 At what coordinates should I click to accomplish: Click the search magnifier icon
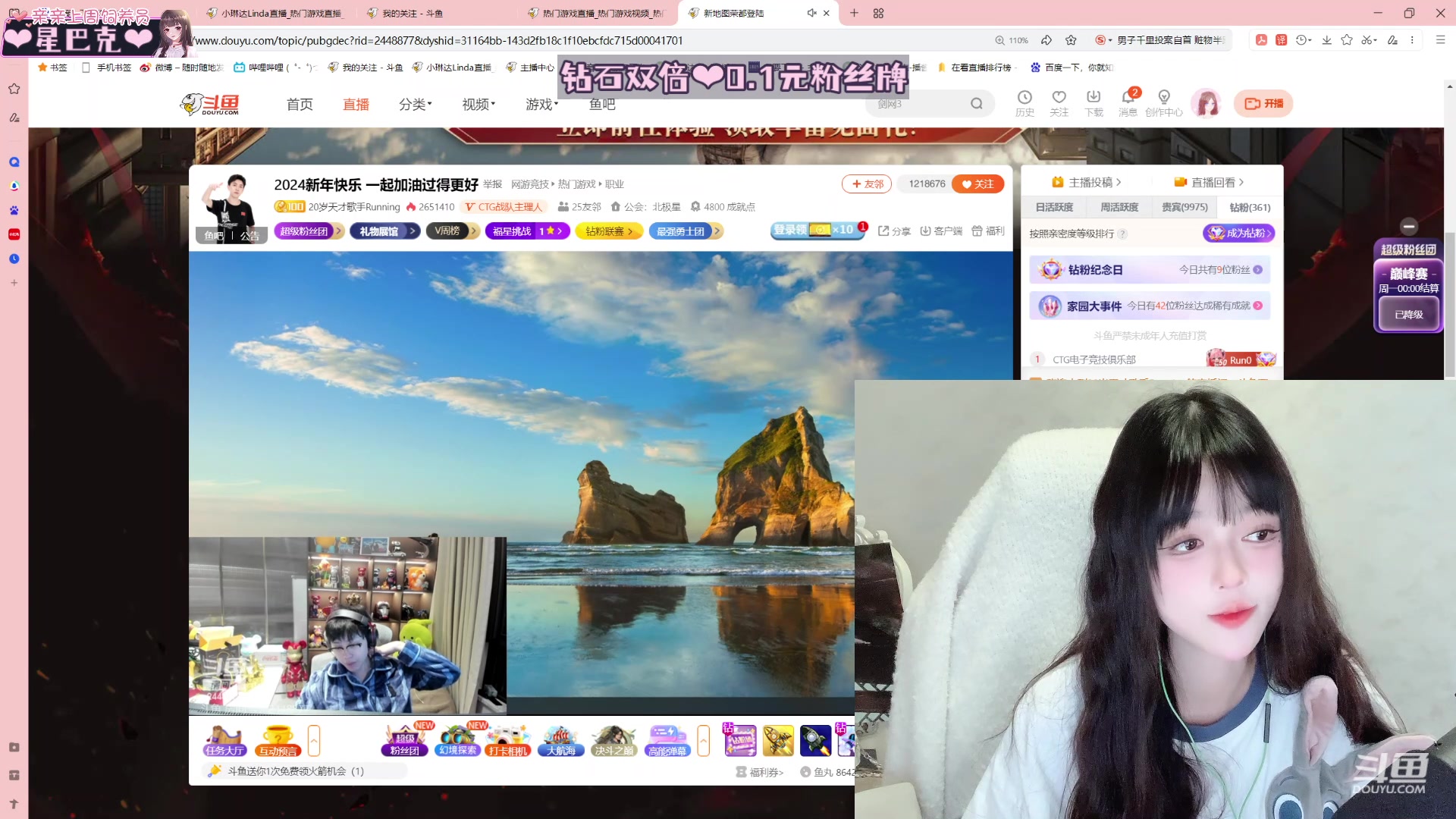977,104
